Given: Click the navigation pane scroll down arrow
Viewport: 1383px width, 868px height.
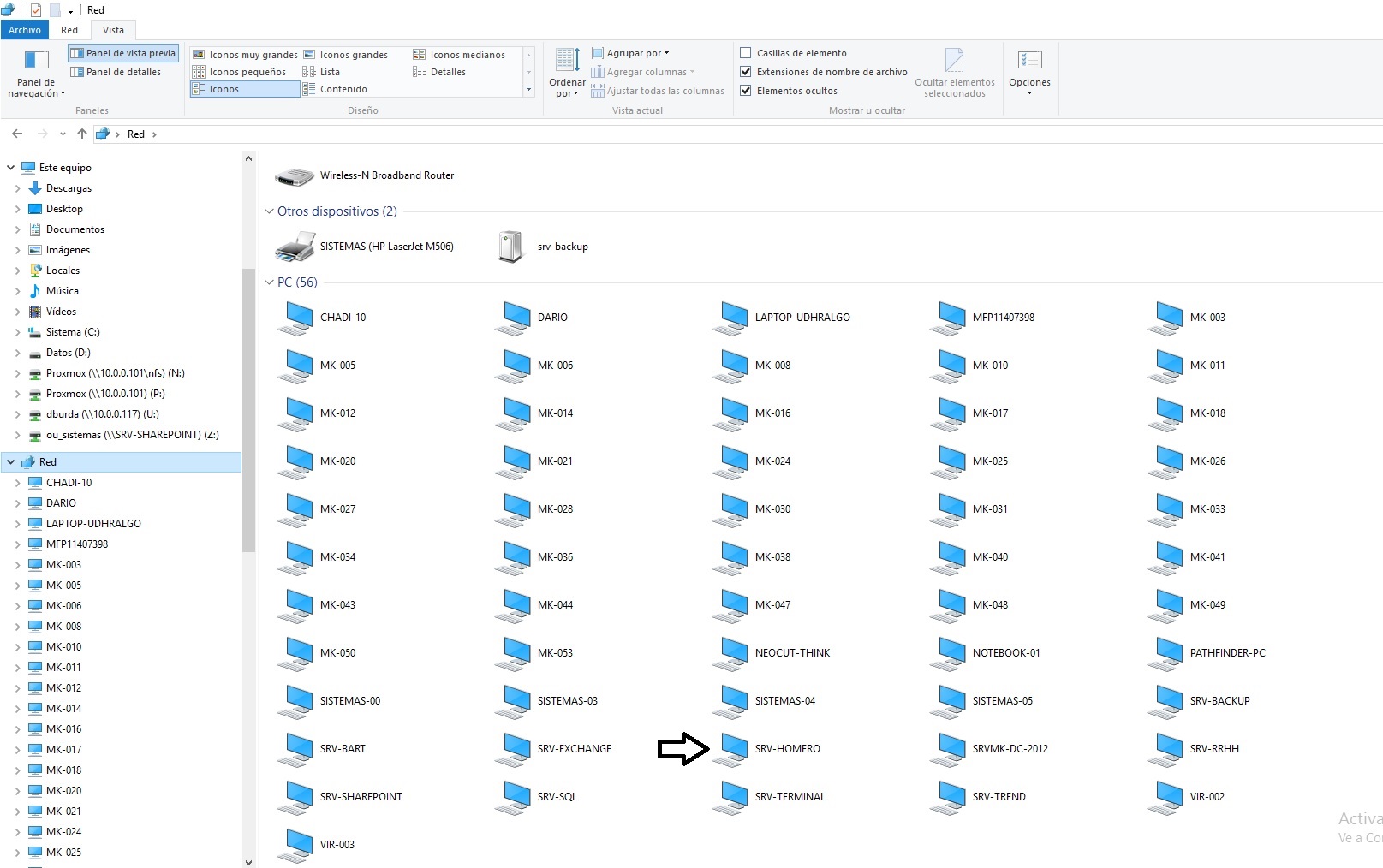Looking at the screenshot, I should coord(248,862).
